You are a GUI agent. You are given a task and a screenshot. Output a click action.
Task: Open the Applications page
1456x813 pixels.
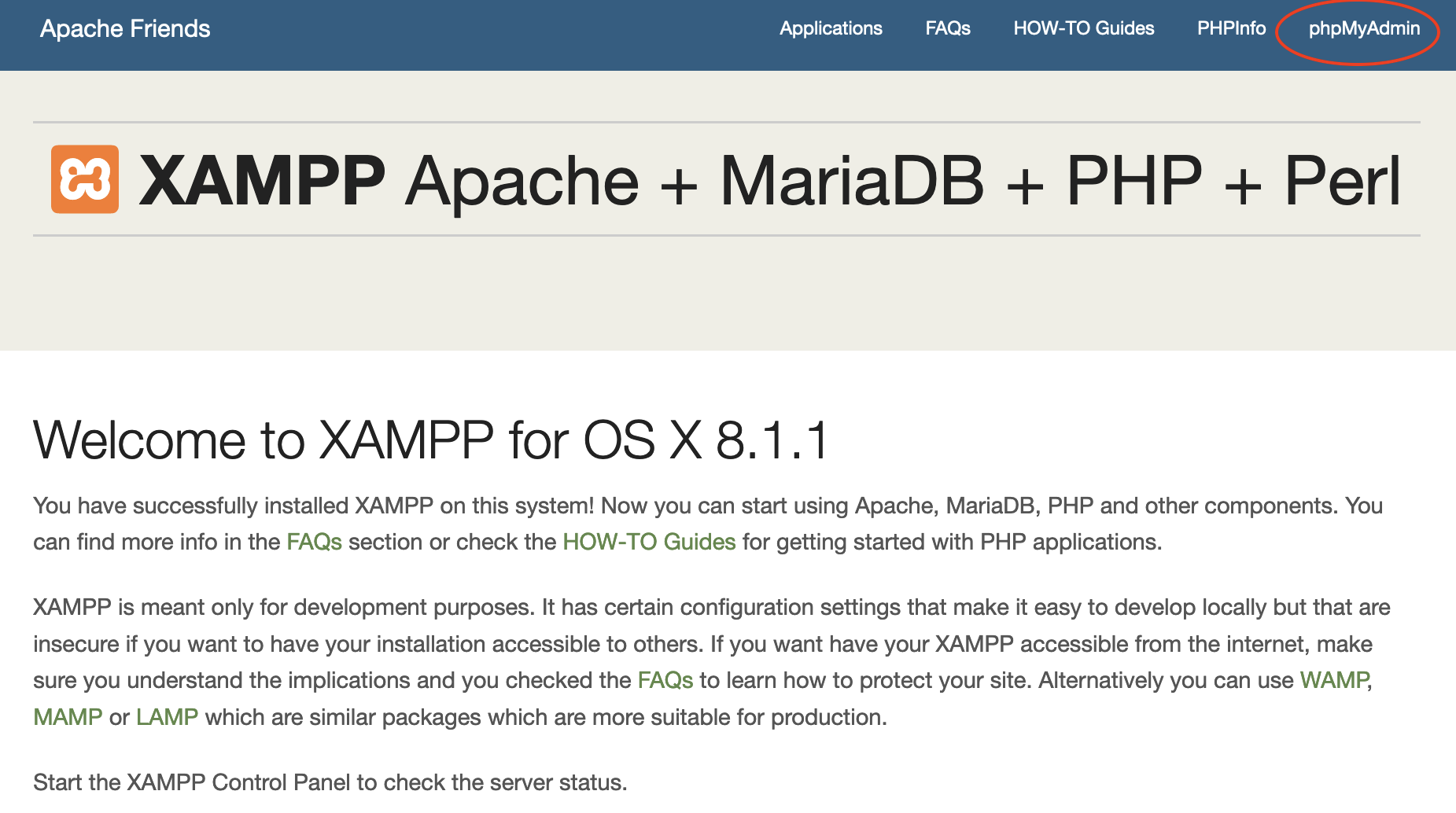831,29
